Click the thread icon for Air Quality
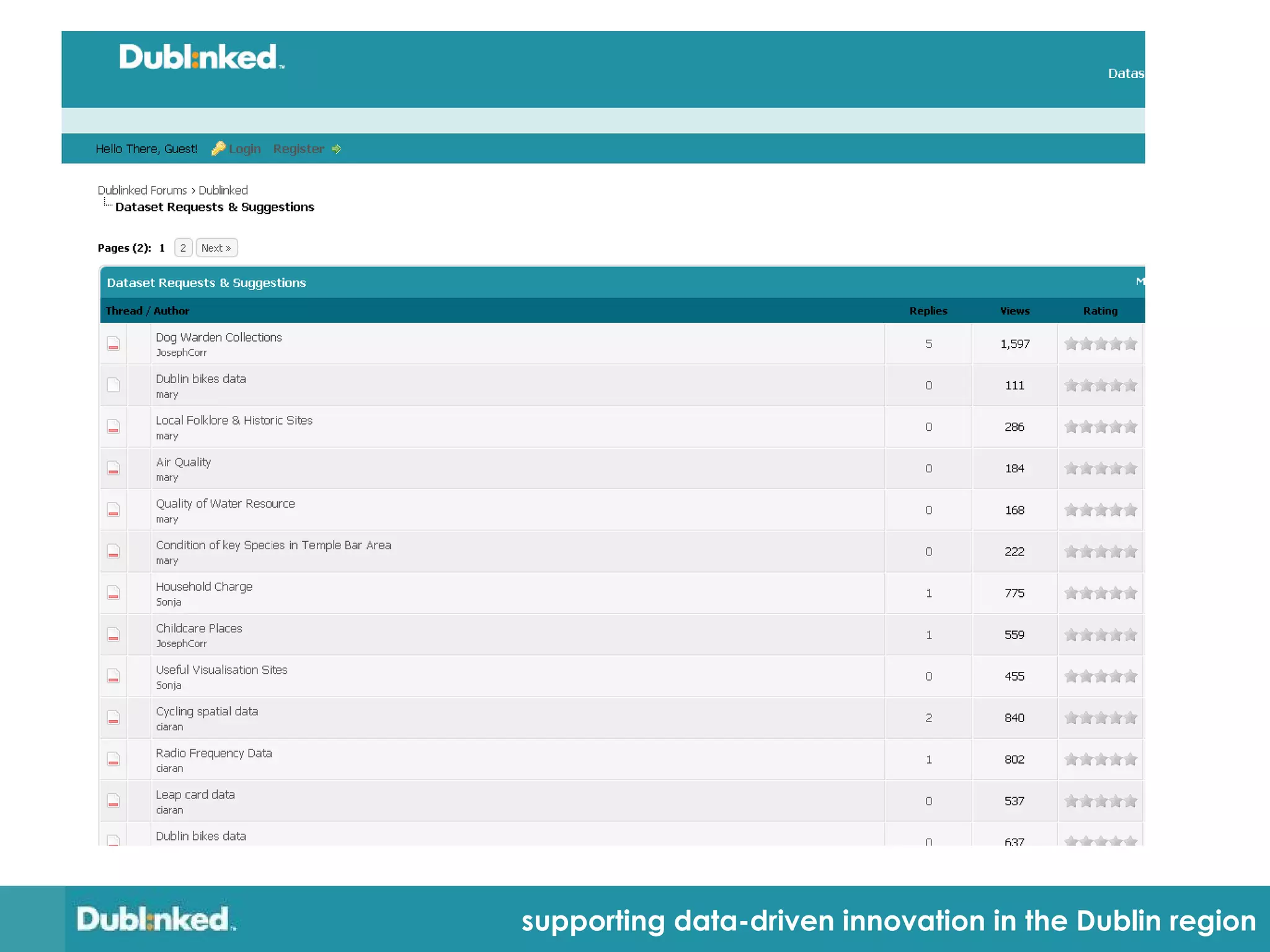Screen dimensions: 1270x952 coord(113,468)
